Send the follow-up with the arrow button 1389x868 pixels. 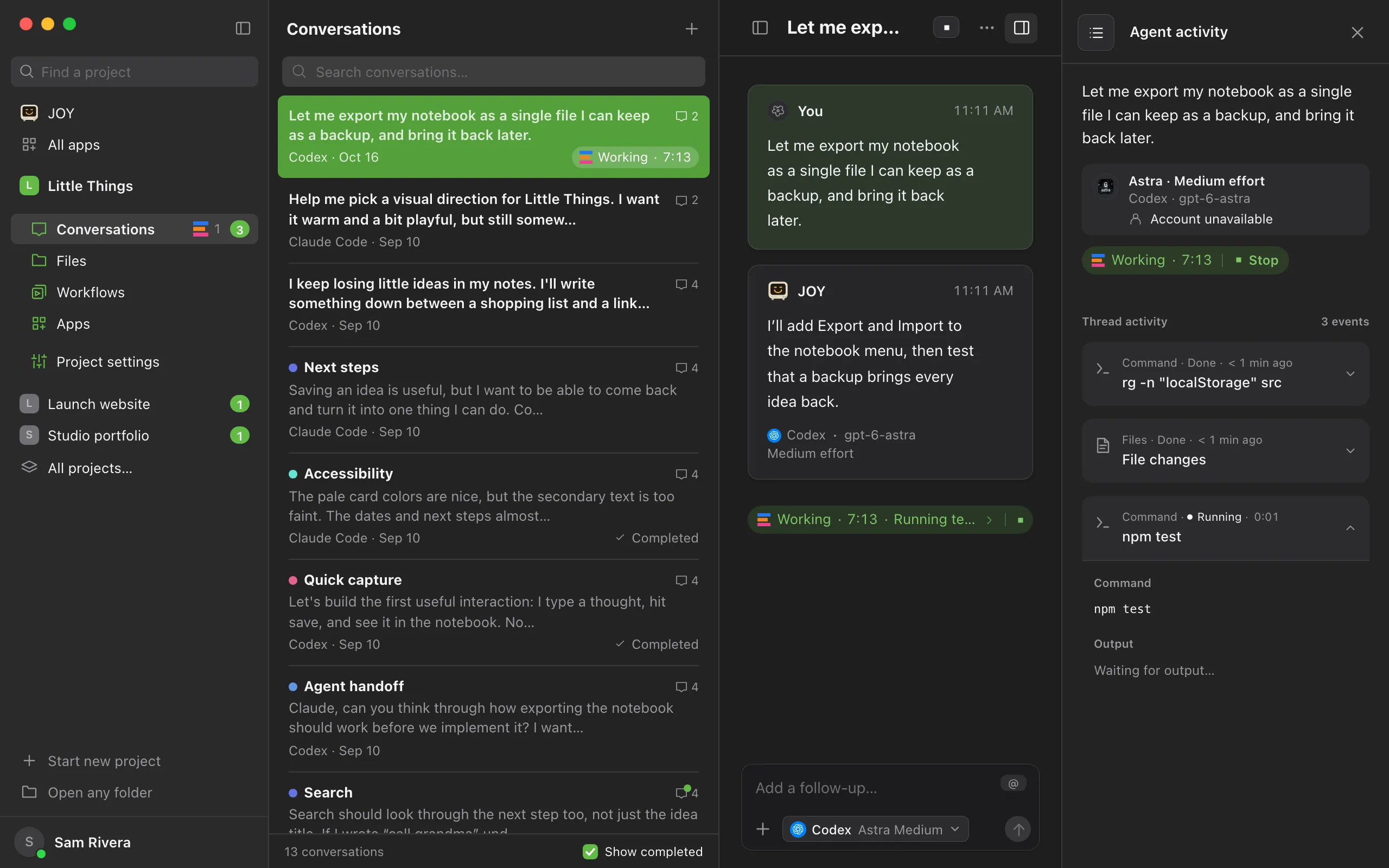tap(1018, 829)
